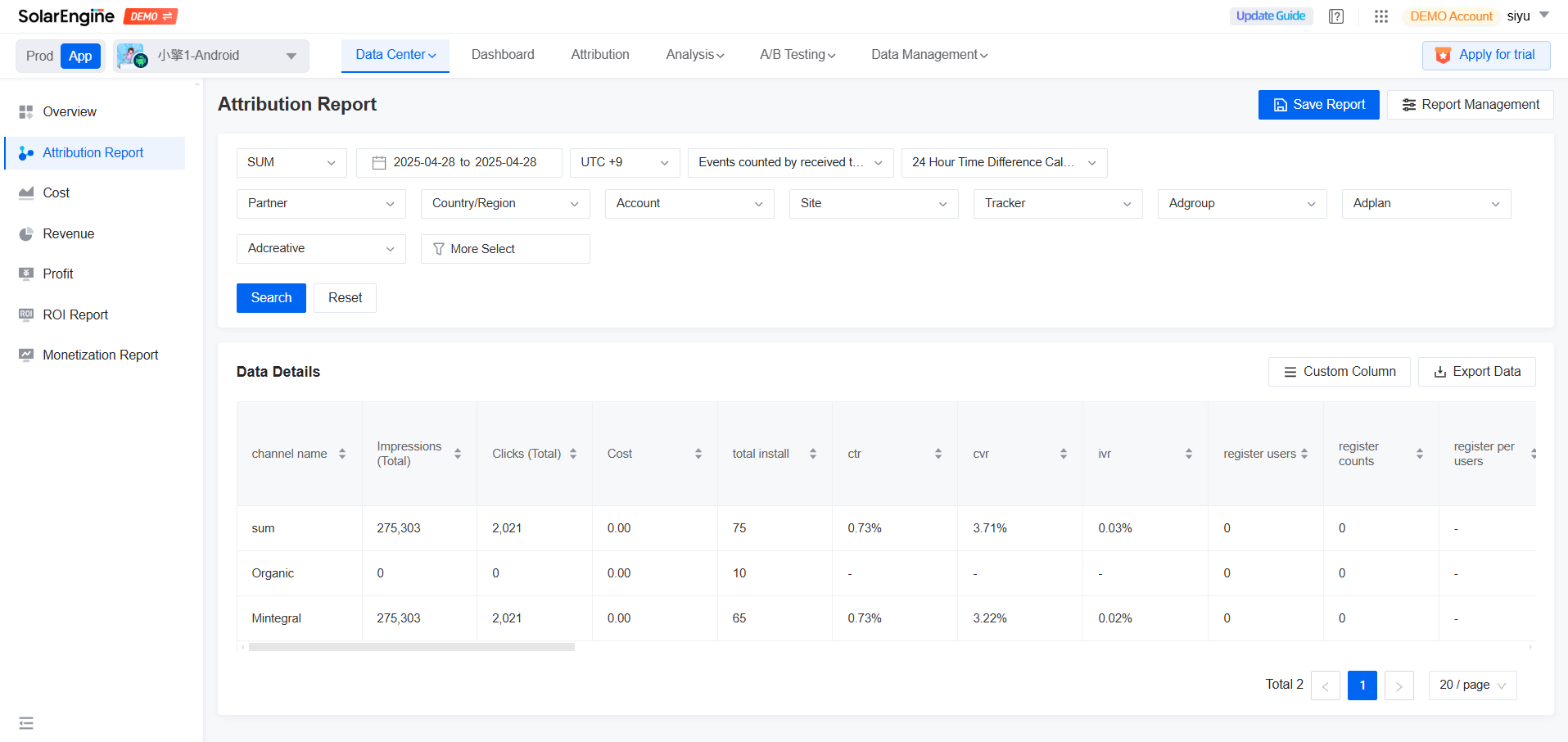The width and height of the screenshot is (1568, 742).
Task: Open the Monetization Report section
Action: point(100,355)
